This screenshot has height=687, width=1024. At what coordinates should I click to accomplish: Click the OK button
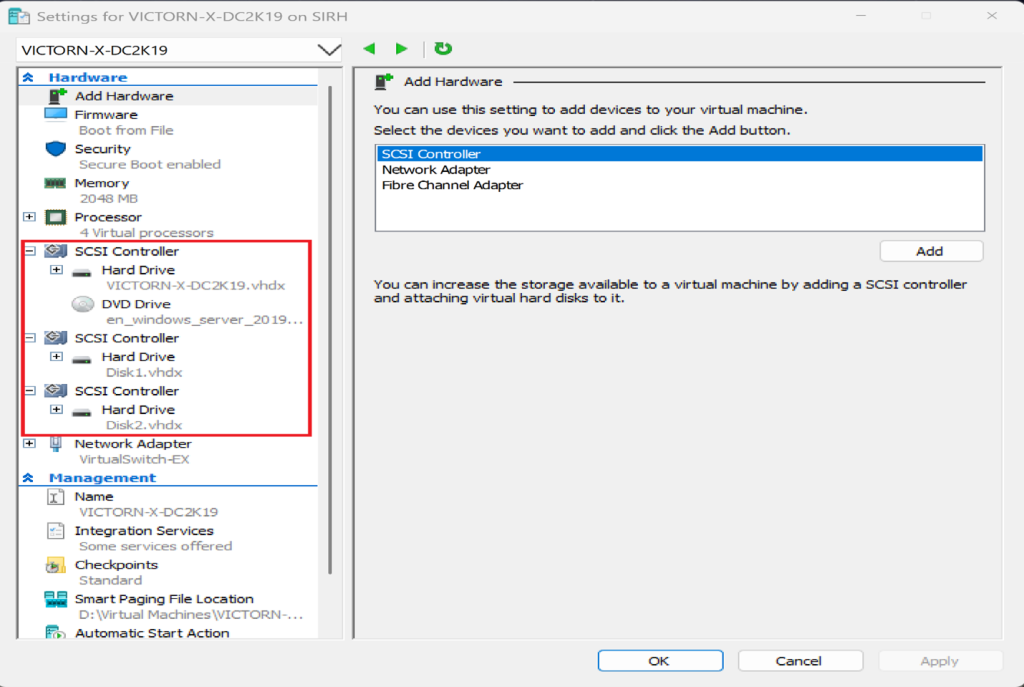[659, 661]
